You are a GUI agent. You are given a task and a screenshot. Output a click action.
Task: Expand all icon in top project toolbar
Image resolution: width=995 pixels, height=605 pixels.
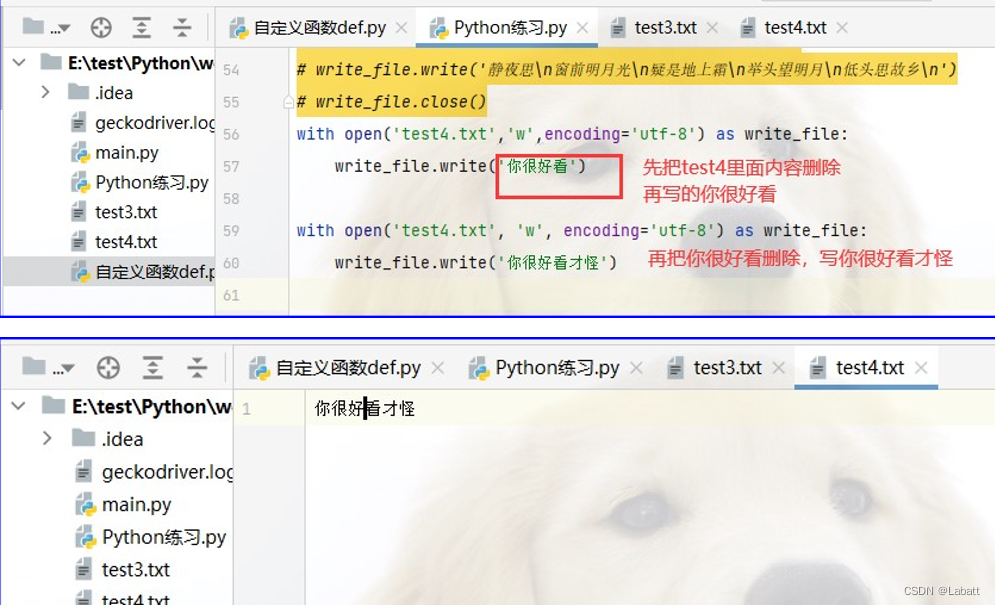click(x=141, y=27)
